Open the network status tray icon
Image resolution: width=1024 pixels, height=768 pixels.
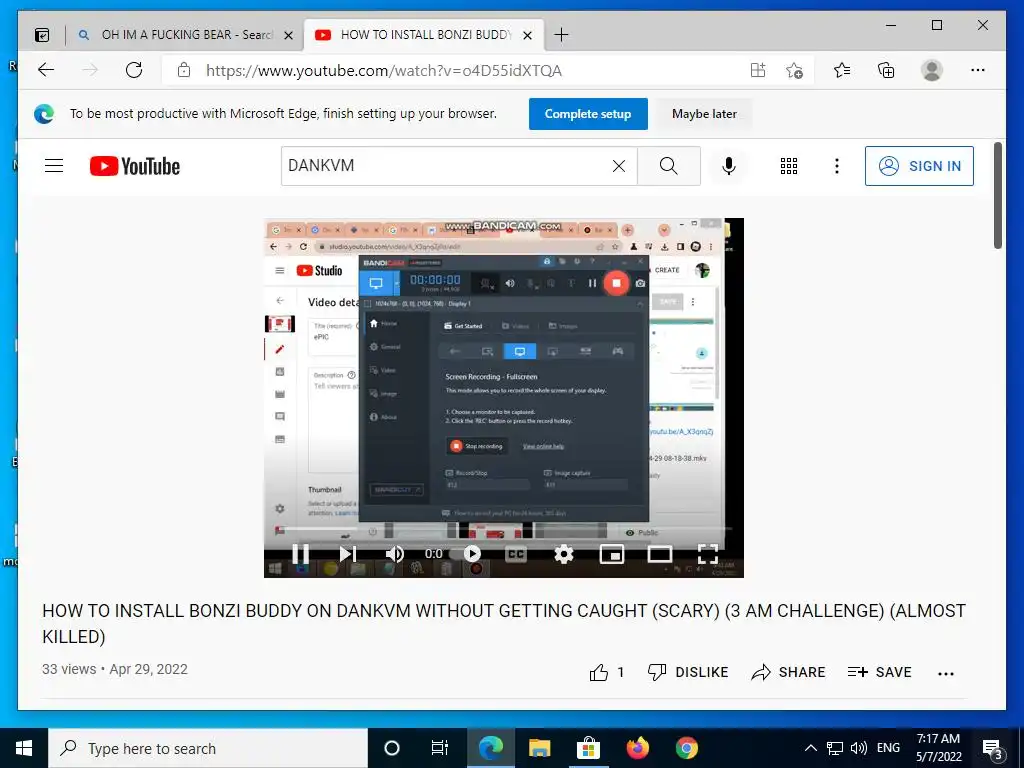tap(835, 748)
